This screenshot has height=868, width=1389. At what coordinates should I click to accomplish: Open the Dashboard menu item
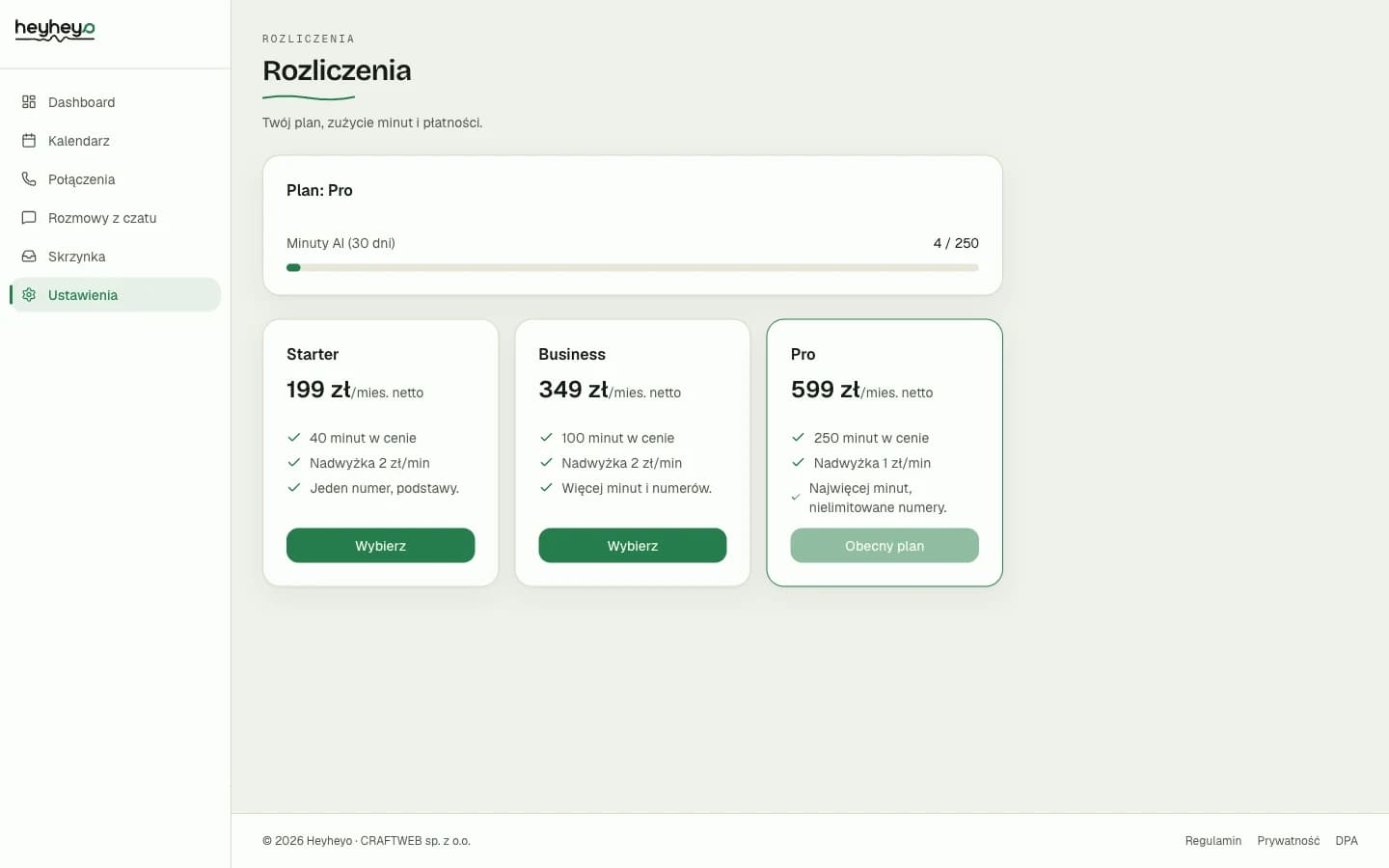point(116,102)
